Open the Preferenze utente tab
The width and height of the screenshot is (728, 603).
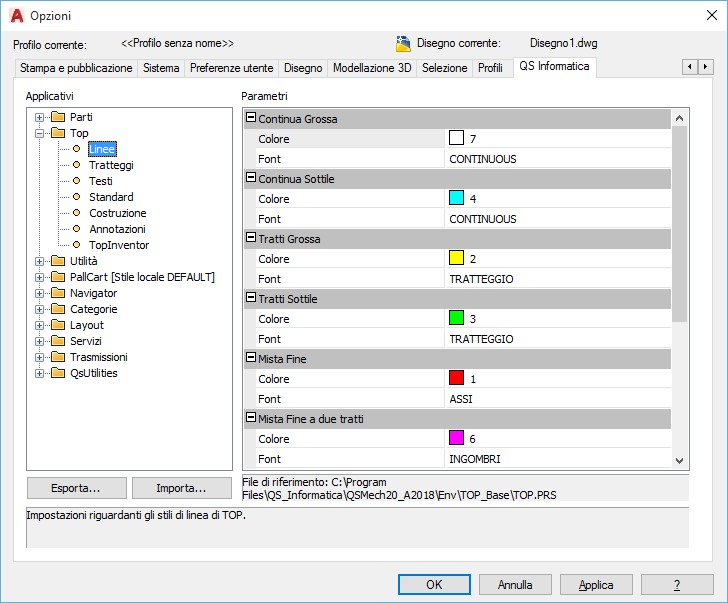tap(232, 68)
